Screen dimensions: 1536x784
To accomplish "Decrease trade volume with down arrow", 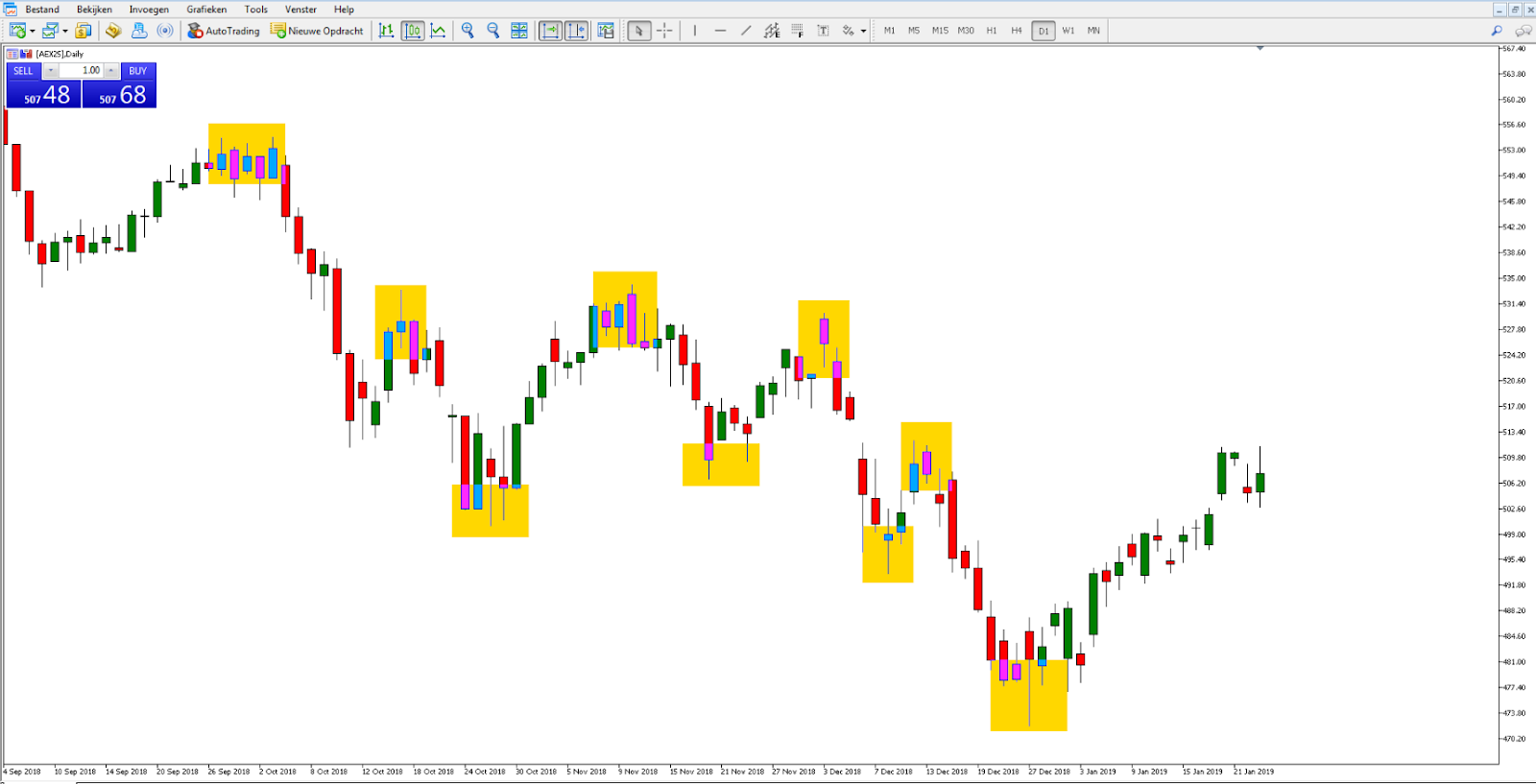I will [51, 71].
